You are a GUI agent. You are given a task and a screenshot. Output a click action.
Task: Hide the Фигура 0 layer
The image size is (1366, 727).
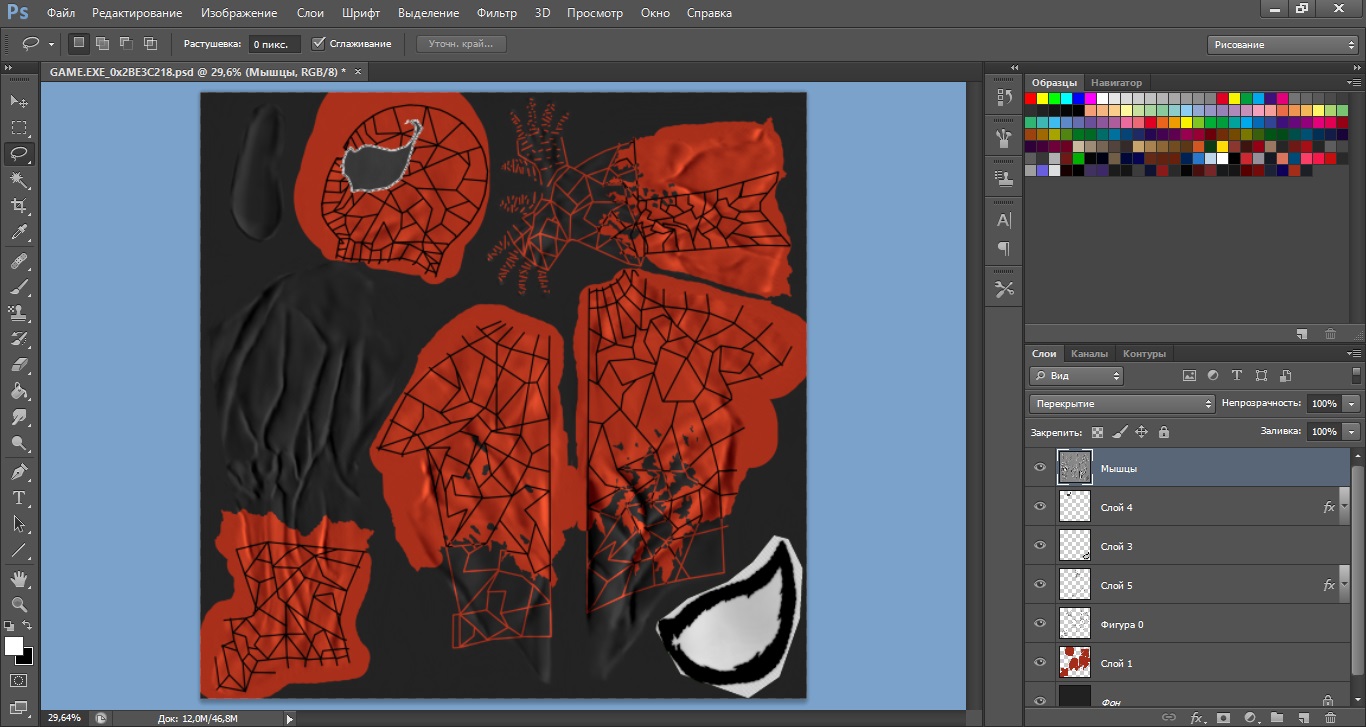pyautogui.click(x=1040, y=624)
